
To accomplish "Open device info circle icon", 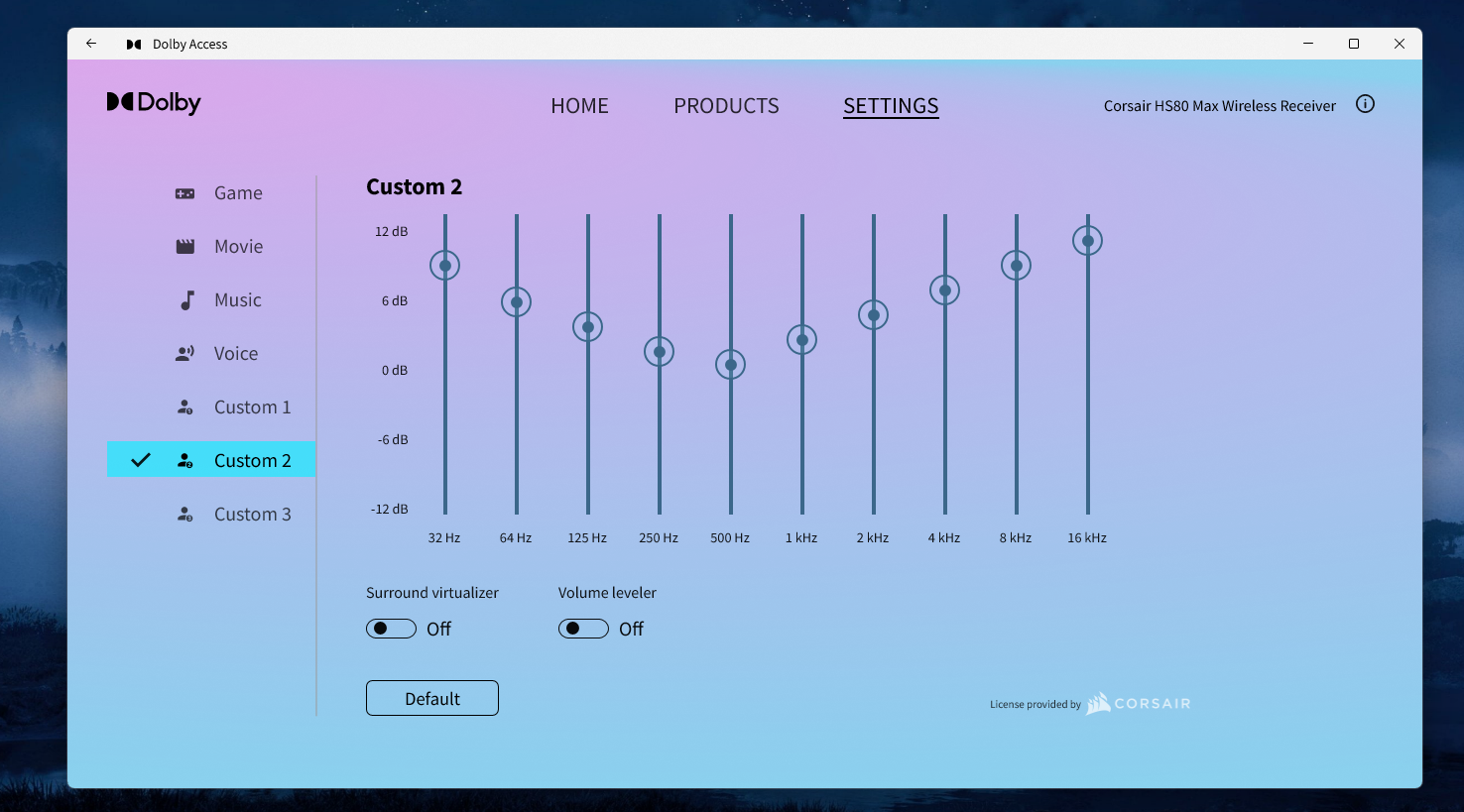I will click(x=1365, y=104).
